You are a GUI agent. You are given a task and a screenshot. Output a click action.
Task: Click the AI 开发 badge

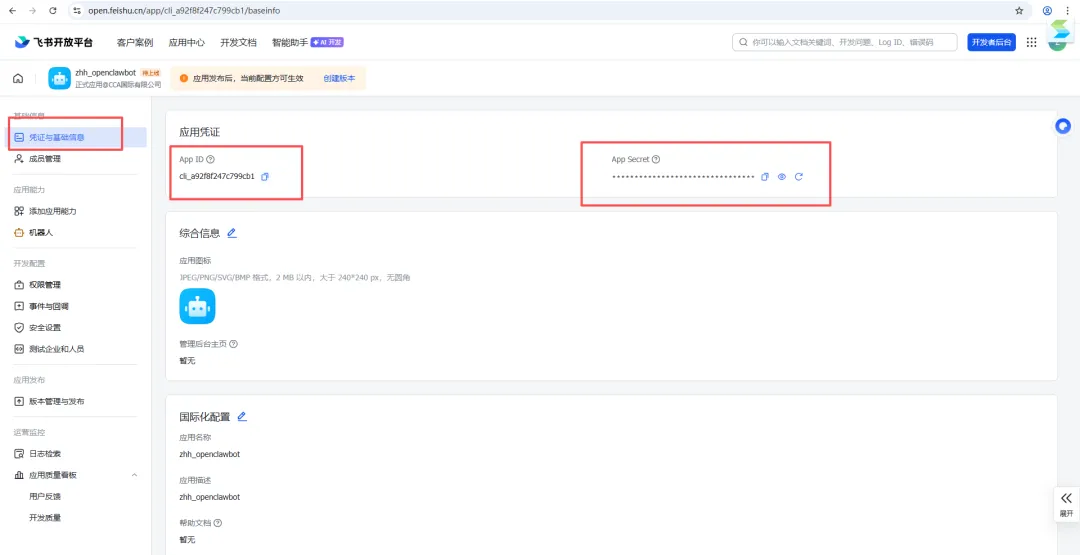(327, 42)
